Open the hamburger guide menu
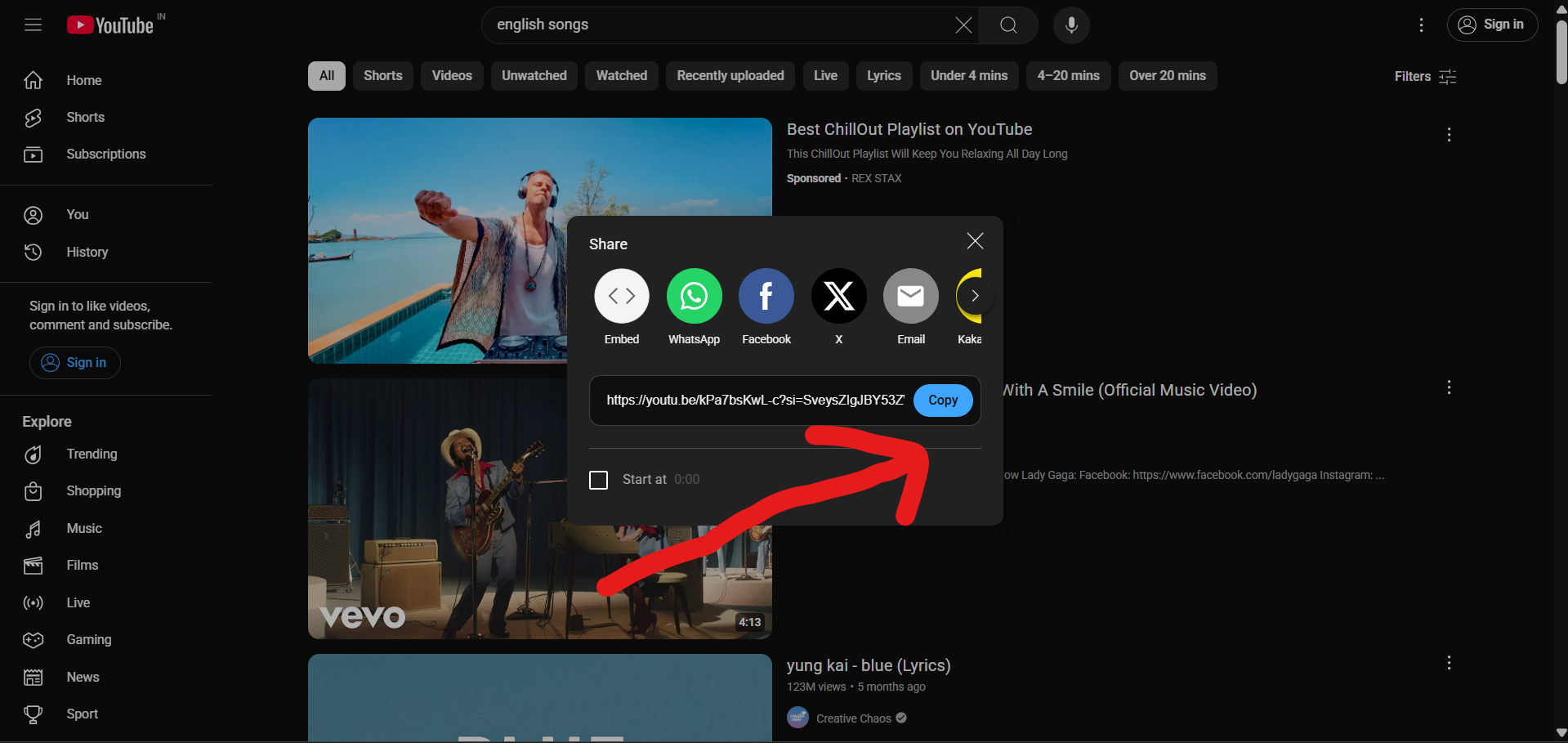The height and width of the screenshot is (743, 1568). (x=33, y=25)
